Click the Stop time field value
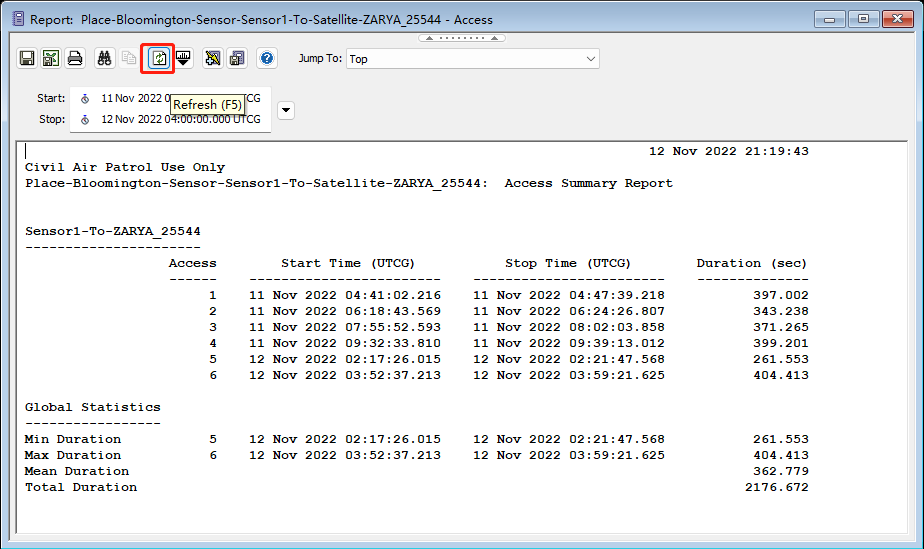The width and height of the screenshot is (924, 549). (x=180, y=120)
